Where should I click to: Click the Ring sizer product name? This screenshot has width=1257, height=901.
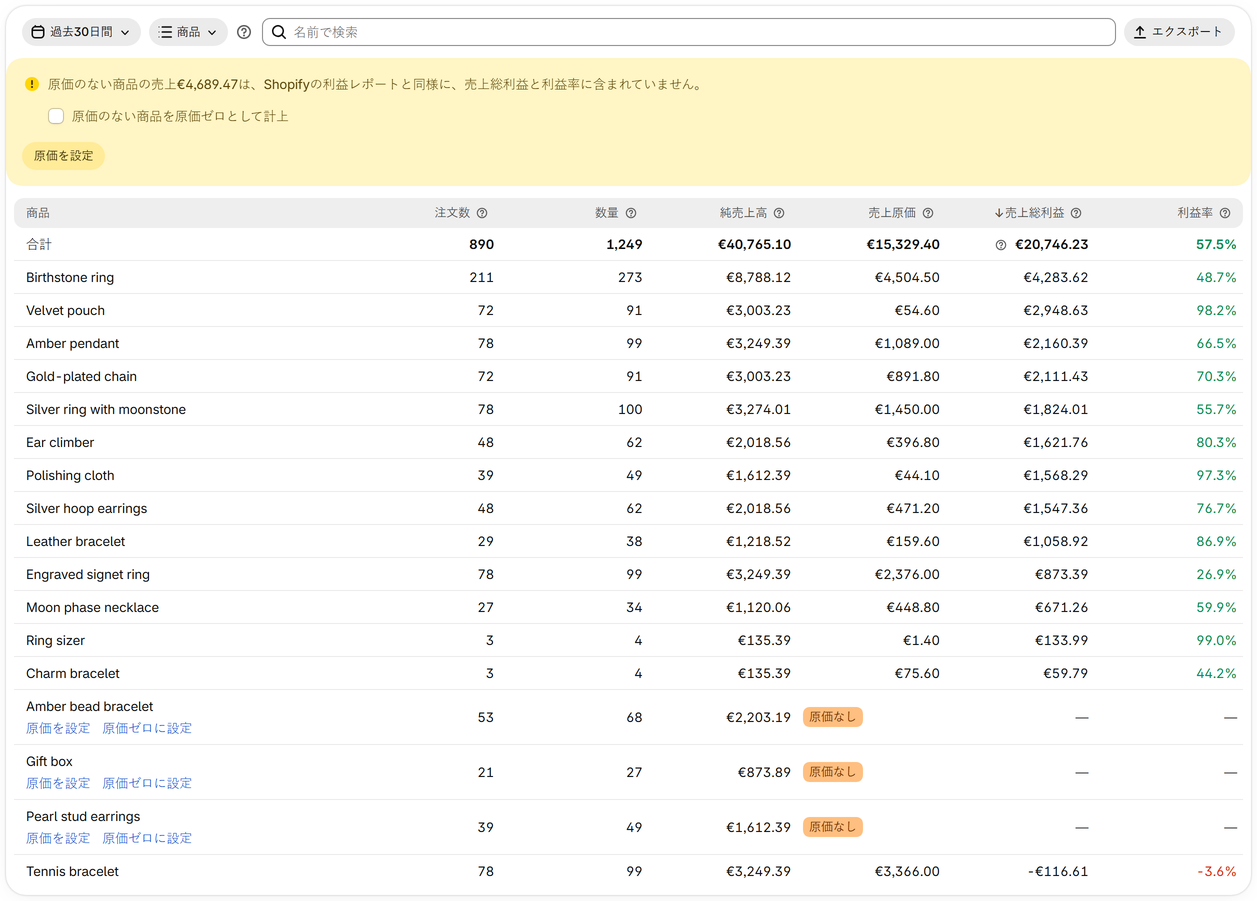tap(55, 640)
